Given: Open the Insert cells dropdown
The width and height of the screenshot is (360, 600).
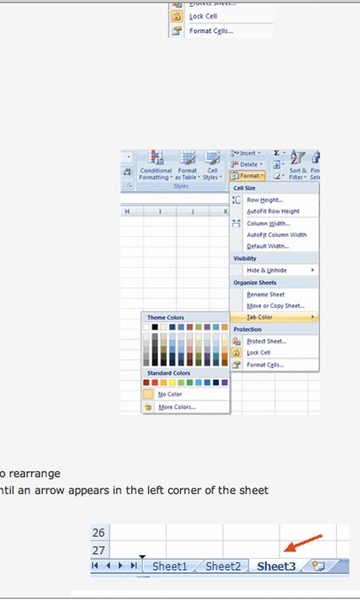Looking at the screenshot, I should pyautogui.click(x=247, y=153).
